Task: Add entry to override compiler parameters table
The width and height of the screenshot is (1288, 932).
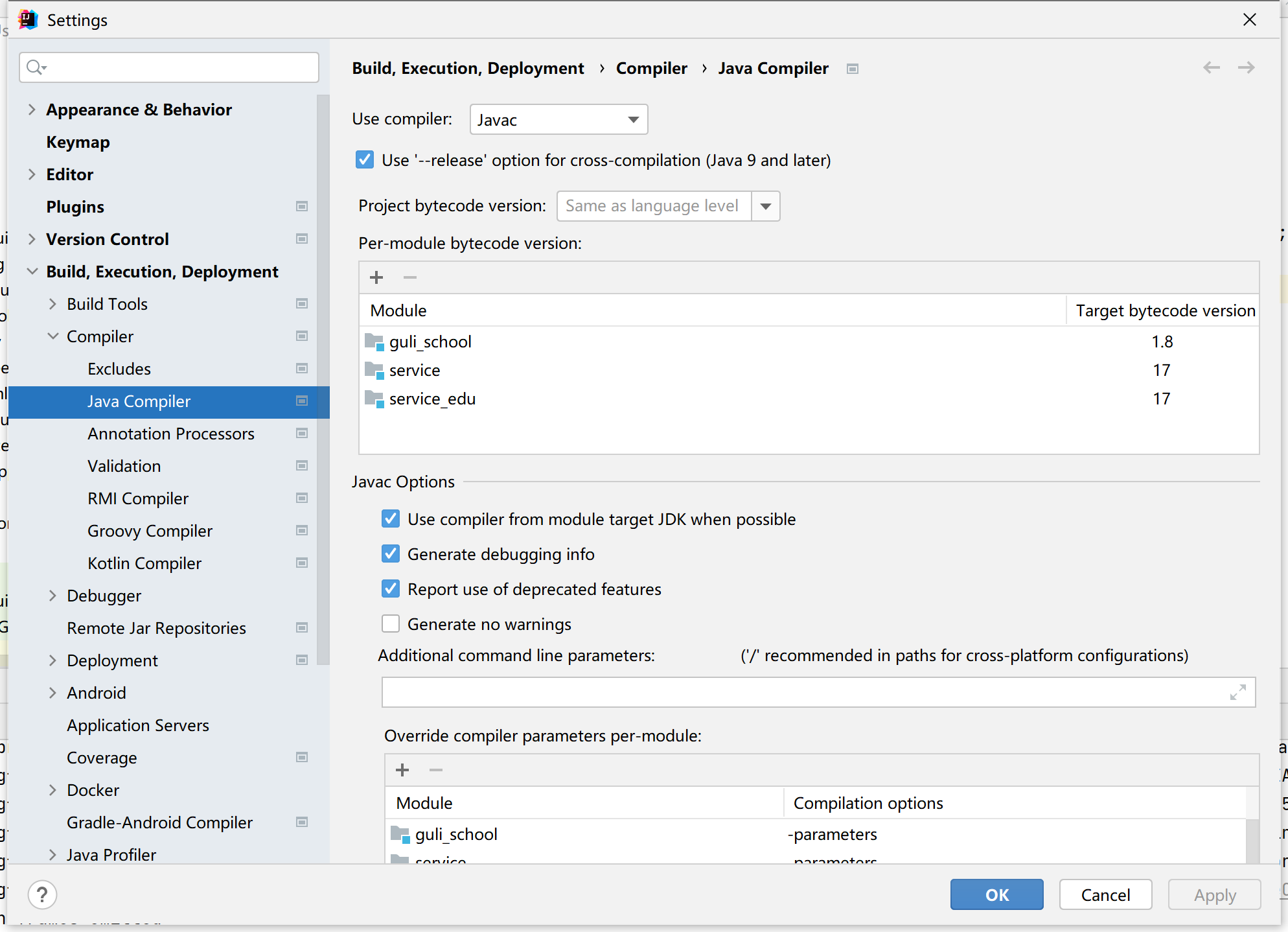Action: (402, 770)
